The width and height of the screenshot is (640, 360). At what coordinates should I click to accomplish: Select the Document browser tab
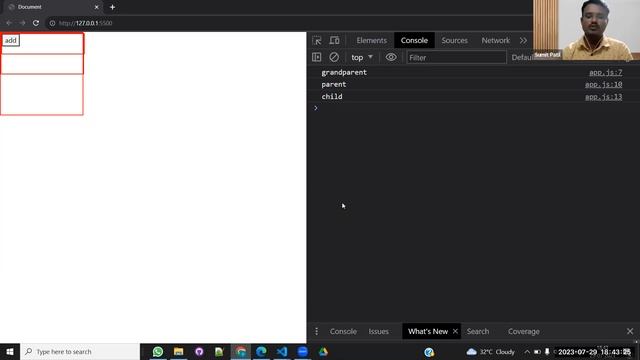[53, 7]
